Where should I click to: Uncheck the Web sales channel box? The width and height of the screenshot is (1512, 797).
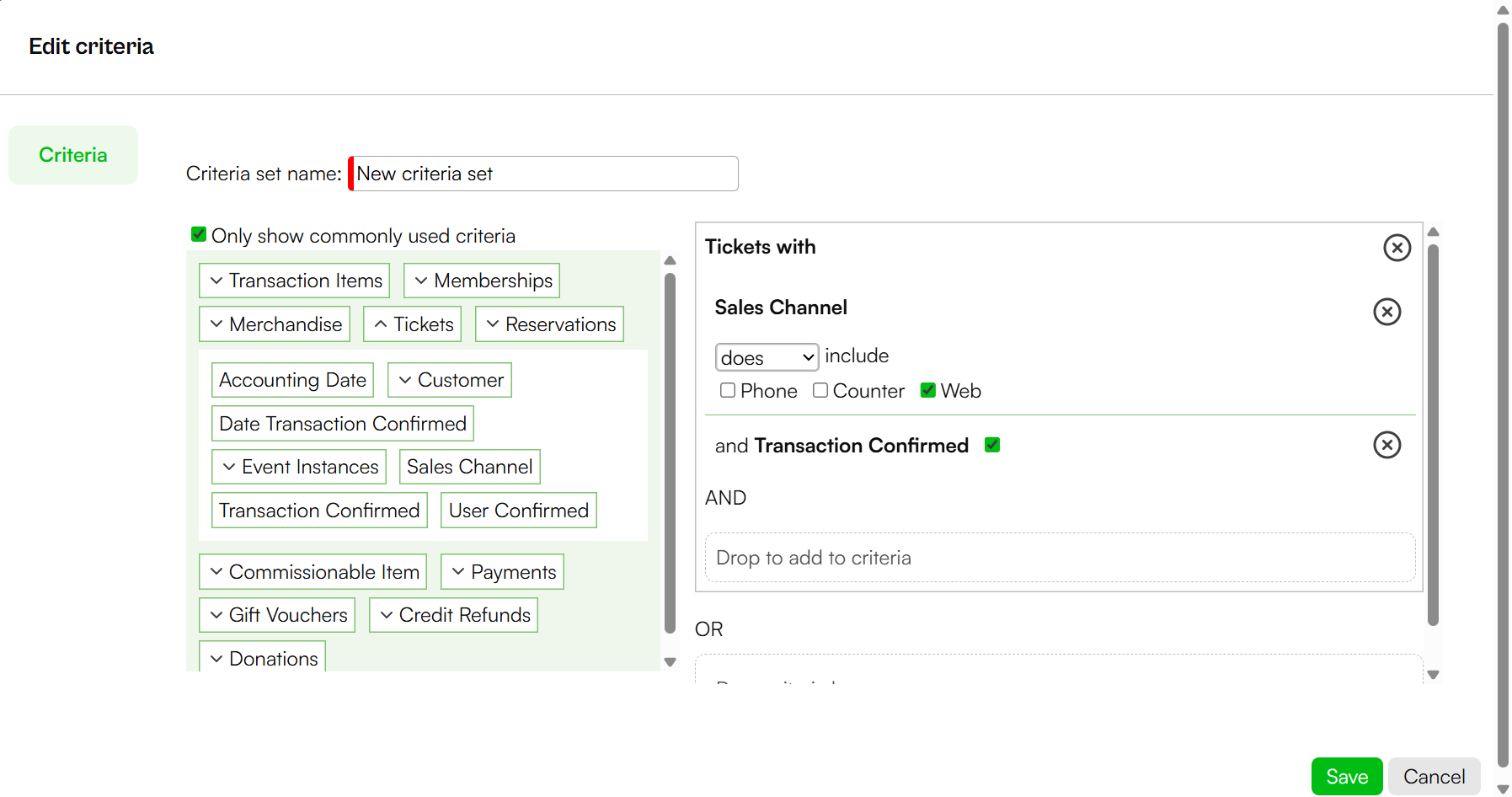928,391
